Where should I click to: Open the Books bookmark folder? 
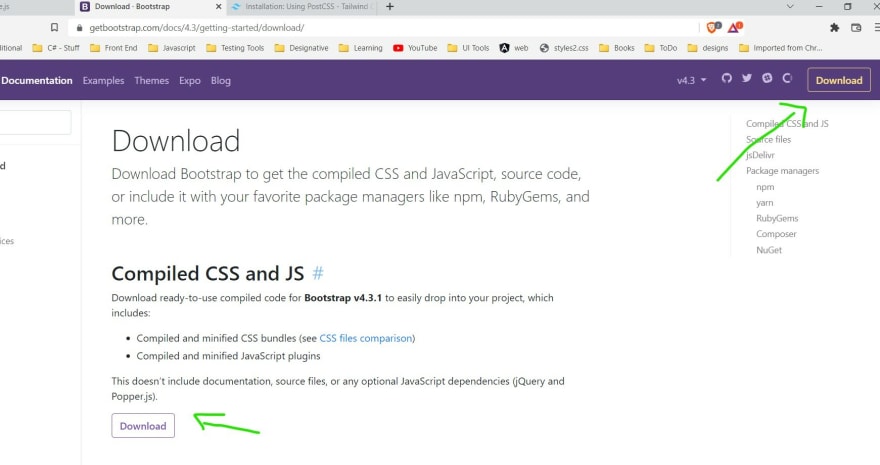[617, 48]
